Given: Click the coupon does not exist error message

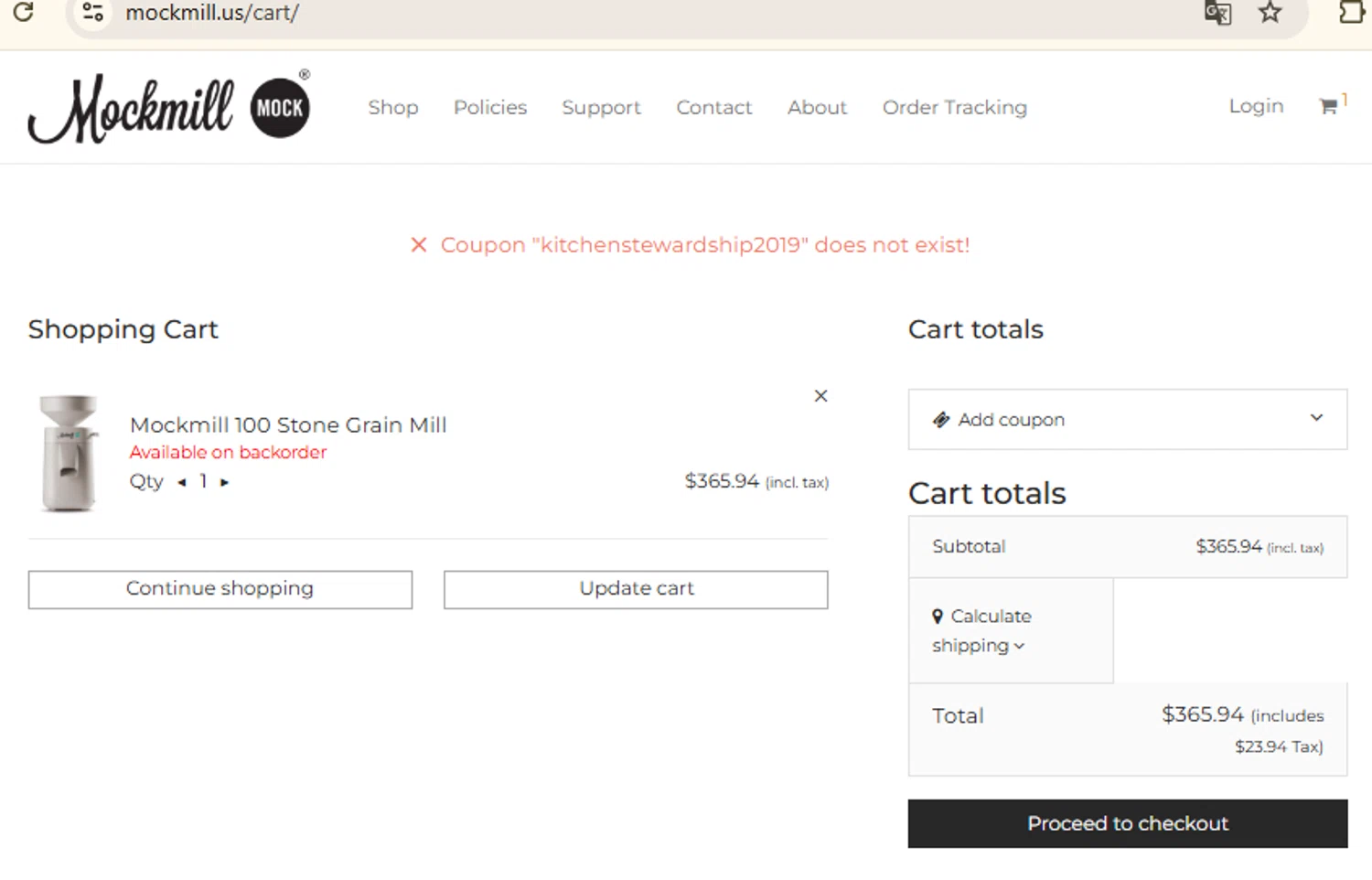Looking at the screenshot, I should [x=705, y=245].
